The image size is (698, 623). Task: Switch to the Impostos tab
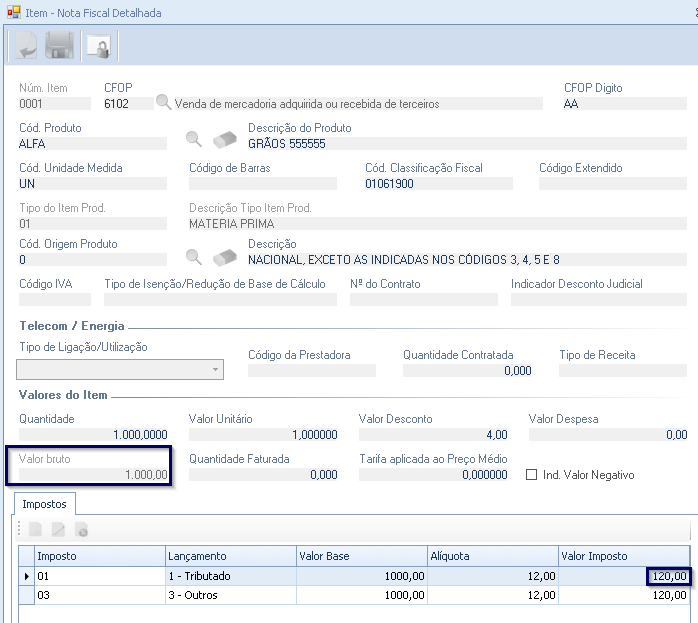[x=45, y=505]
